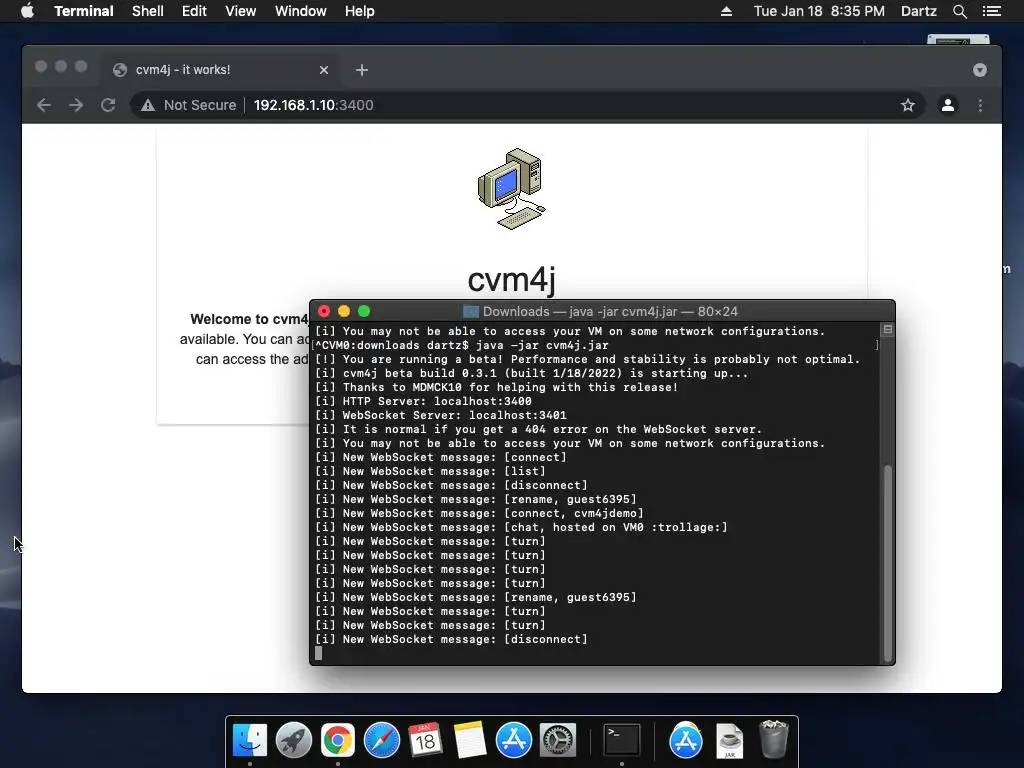Open the Trash in the Dock

coord(774,739)
